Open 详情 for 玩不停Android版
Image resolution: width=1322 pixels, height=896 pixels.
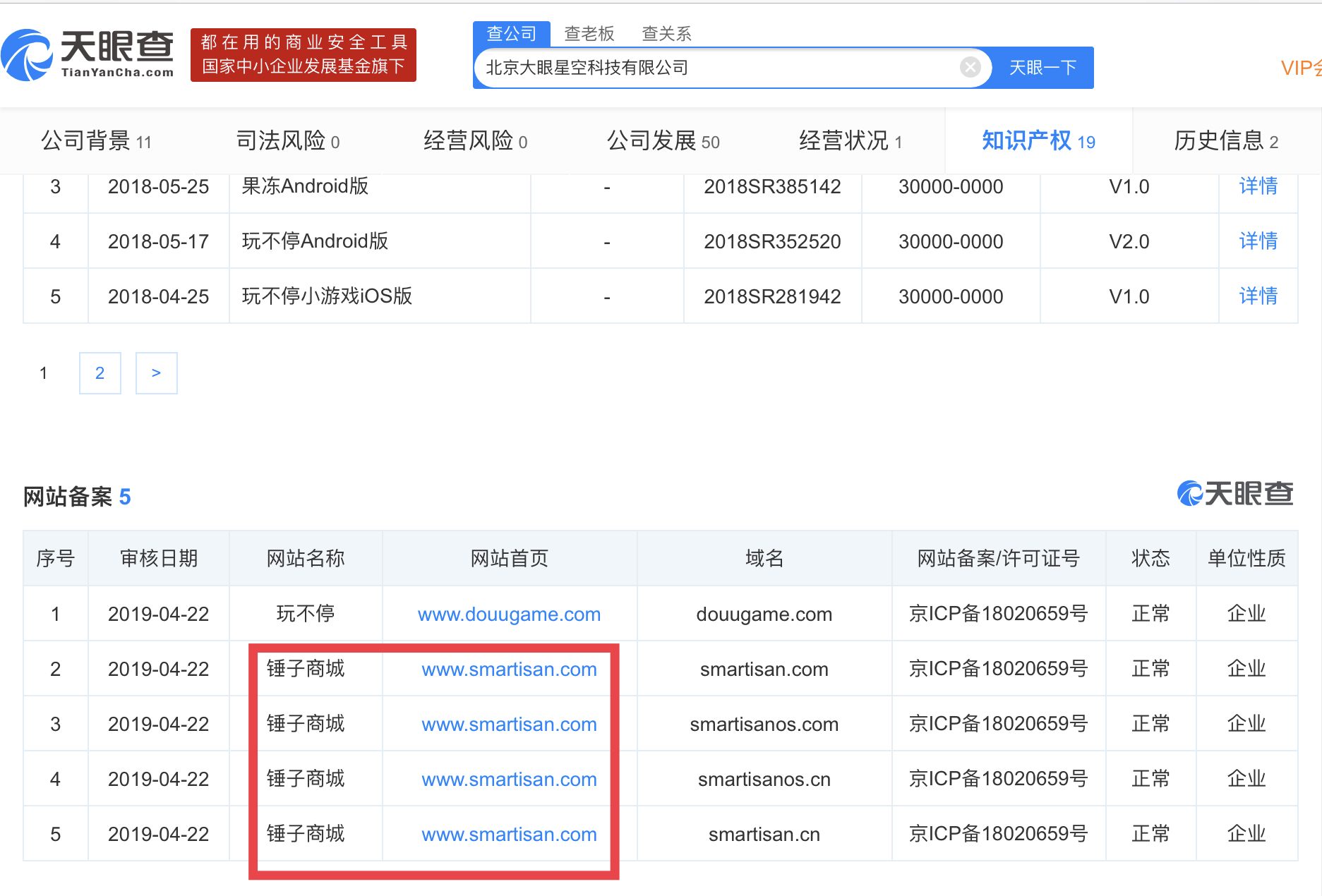click(x=1258, y=241)
